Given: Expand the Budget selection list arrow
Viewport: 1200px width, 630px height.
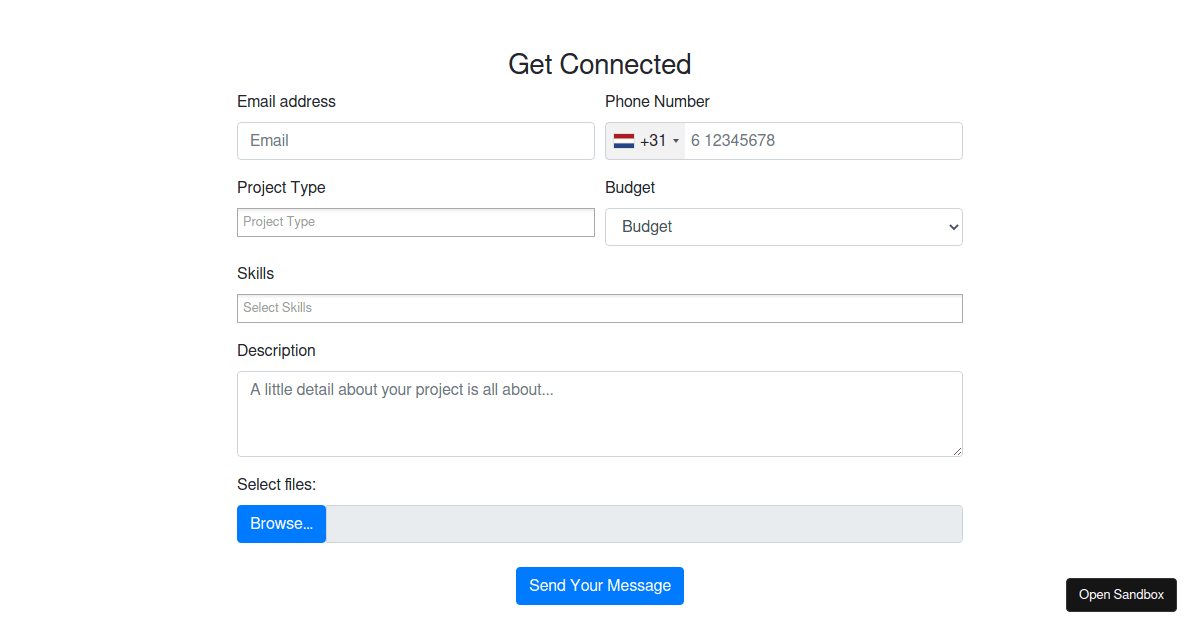Looking at the screenshot, I should (949, 227).
